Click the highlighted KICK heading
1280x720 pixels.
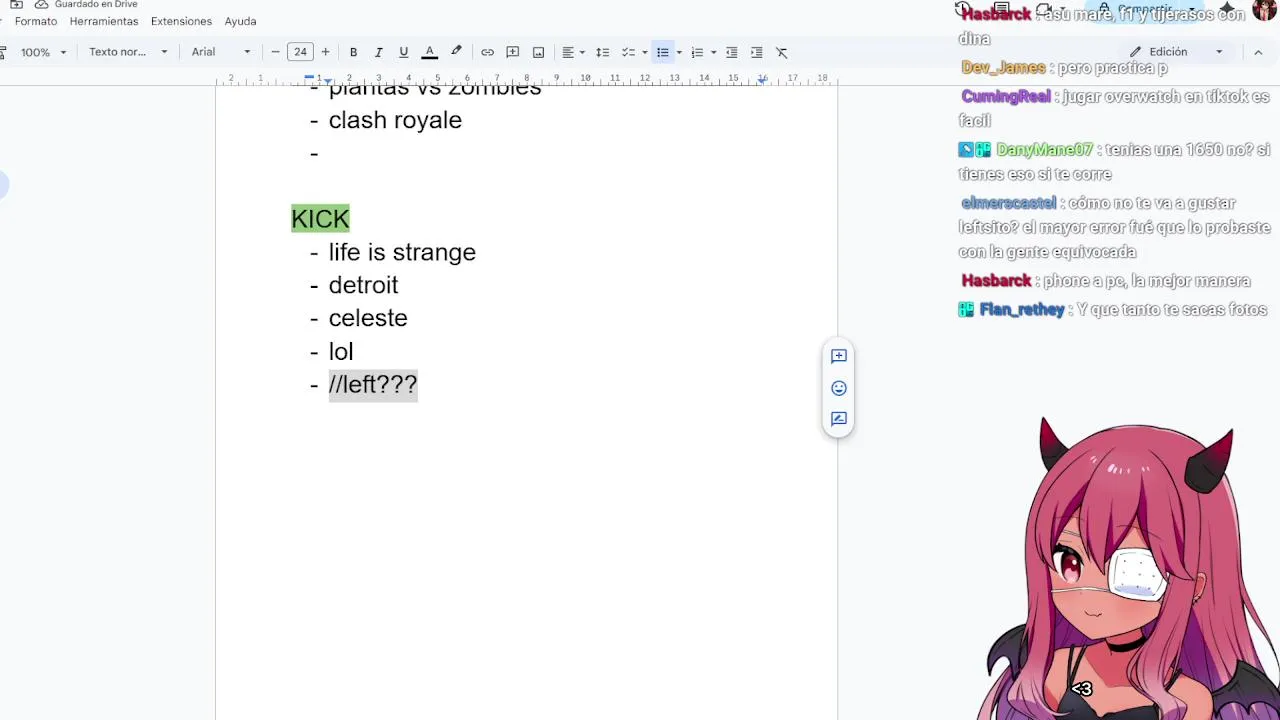click(320, 219)
